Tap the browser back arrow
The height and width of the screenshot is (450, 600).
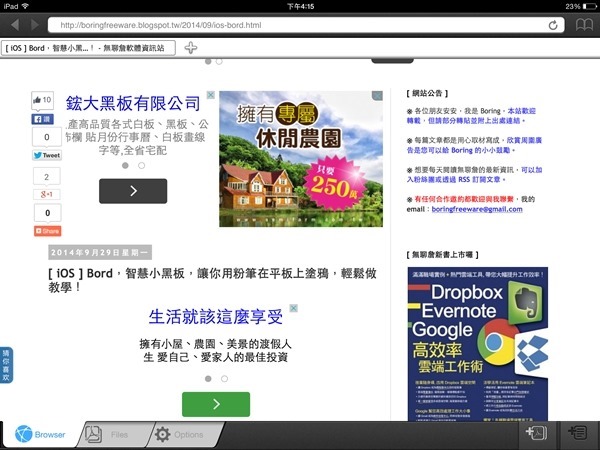coord(15,25)
